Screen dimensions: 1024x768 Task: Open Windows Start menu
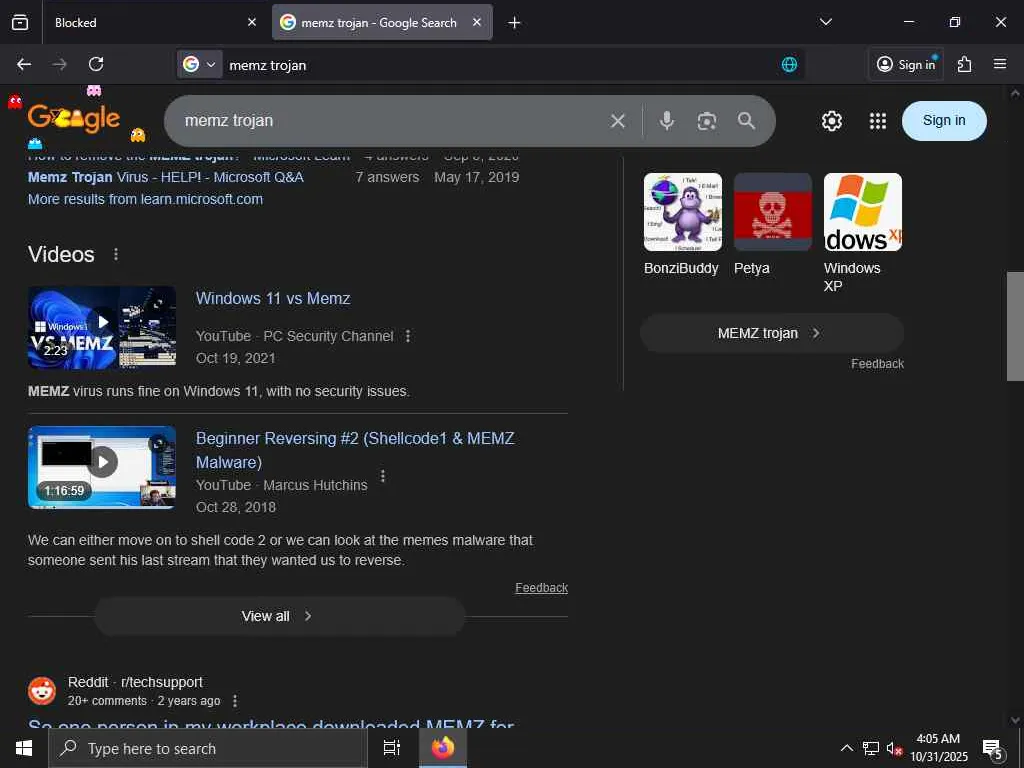click(x=24, y=748)
